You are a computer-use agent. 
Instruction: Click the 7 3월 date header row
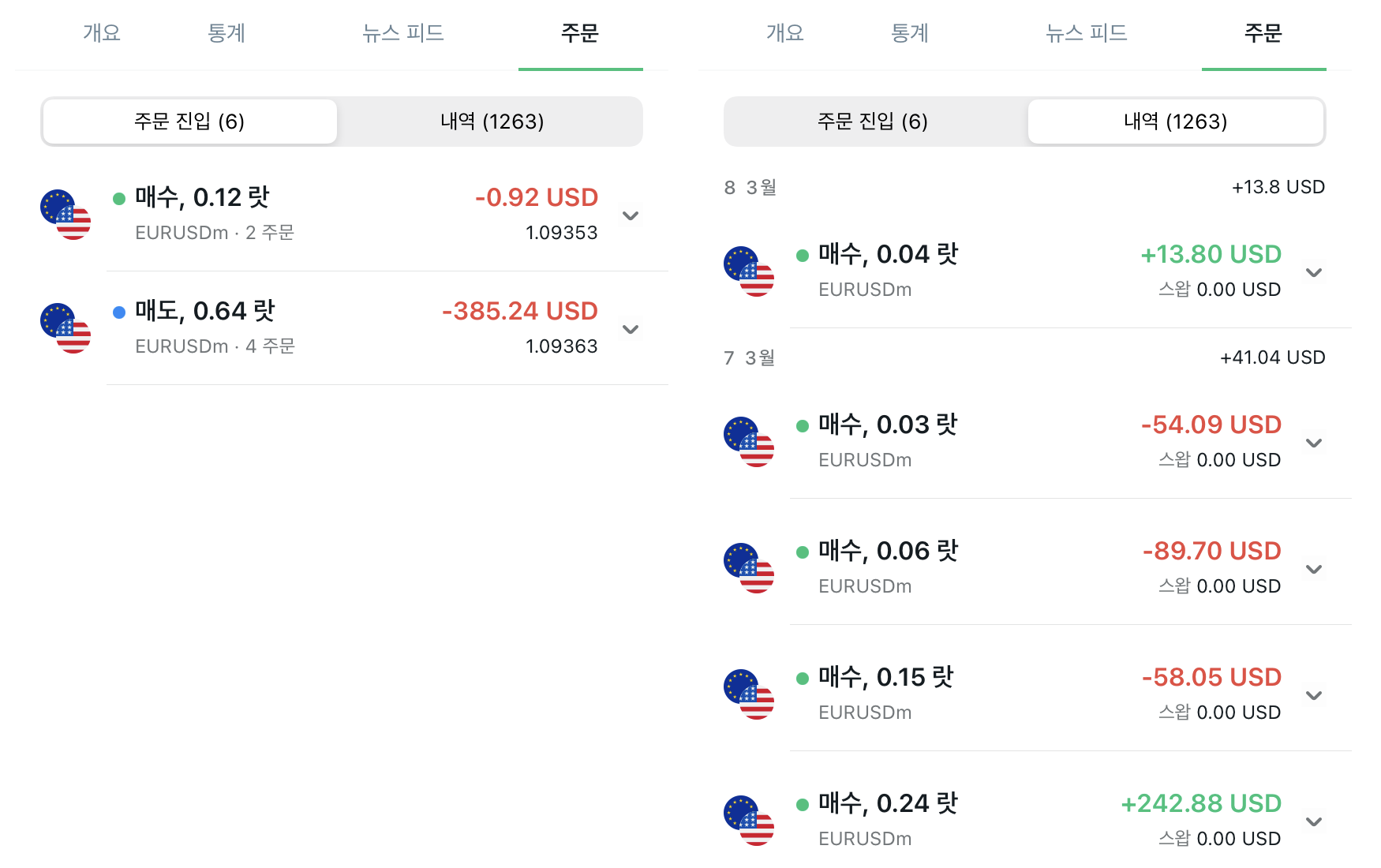(x=1024, y=357)
